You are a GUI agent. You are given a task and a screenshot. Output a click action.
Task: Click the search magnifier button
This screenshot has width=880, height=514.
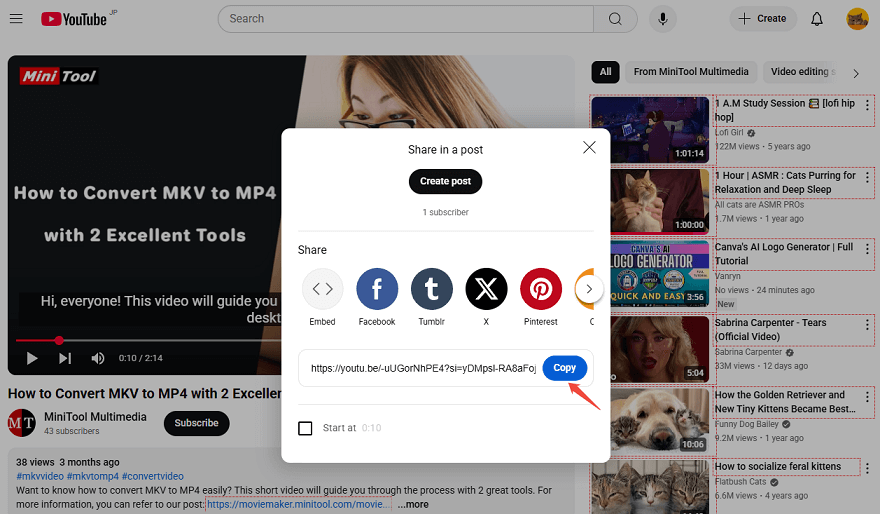click(x=615, y=19)
